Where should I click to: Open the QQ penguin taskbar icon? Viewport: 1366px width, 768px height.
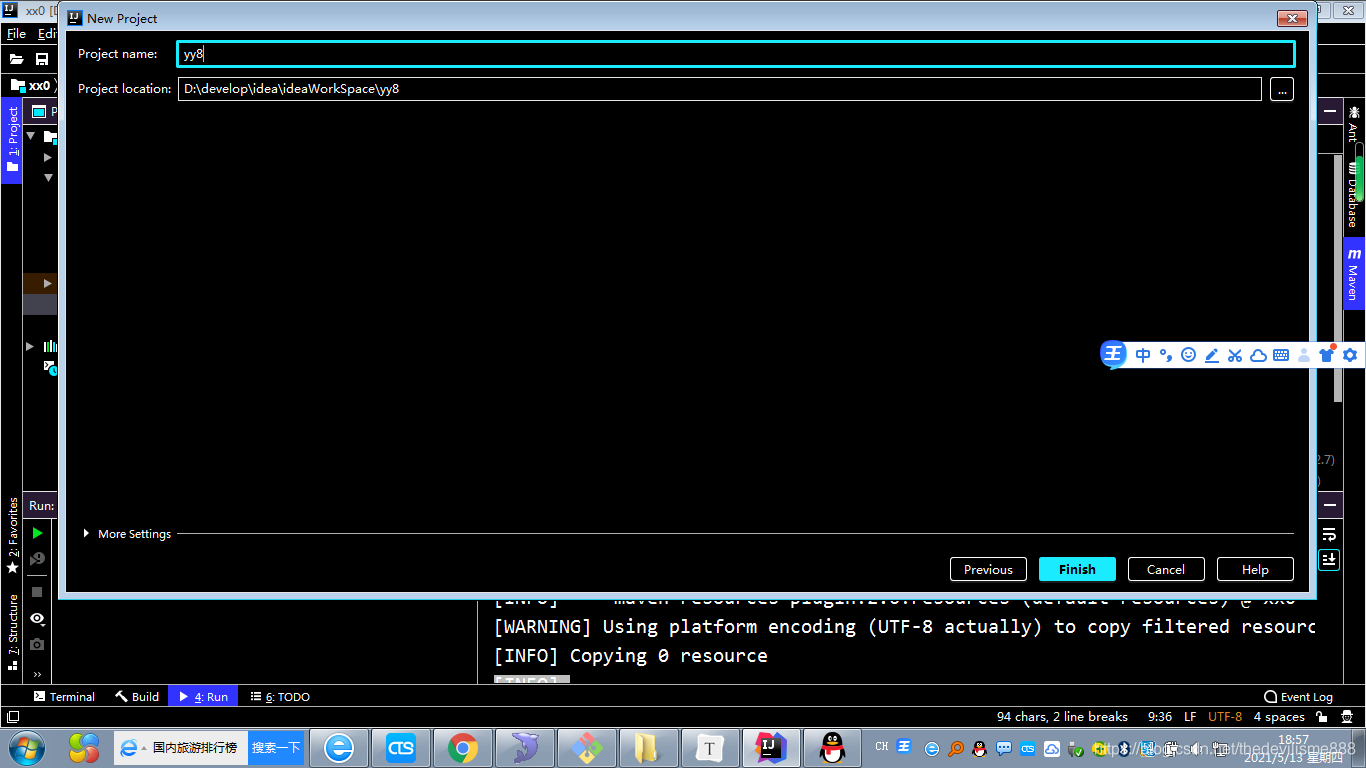pyautogui.click(x=832, y=747)
